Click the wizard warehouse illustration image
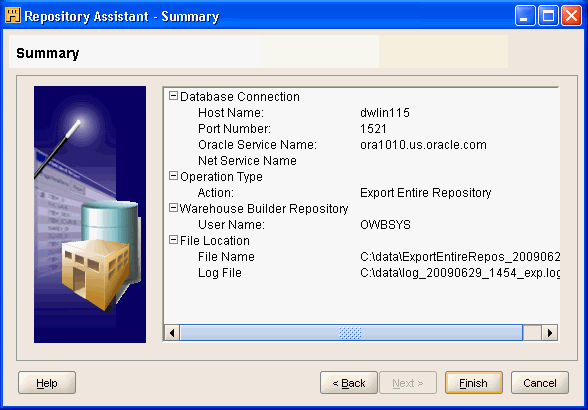Image resolution: width=588 pixels, height=410 pixels. (x=90, y=214)
